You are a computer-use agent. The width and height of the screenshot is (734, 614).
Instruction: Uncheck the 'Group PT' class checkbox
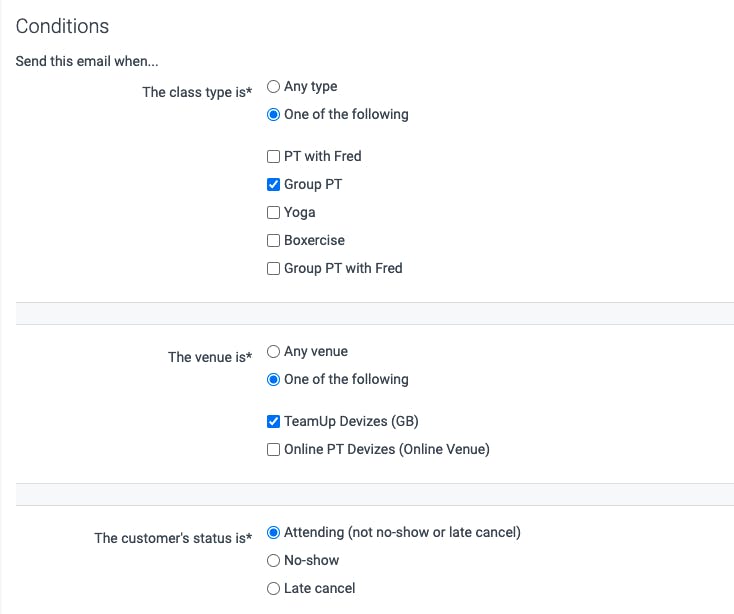coord(273,185)
